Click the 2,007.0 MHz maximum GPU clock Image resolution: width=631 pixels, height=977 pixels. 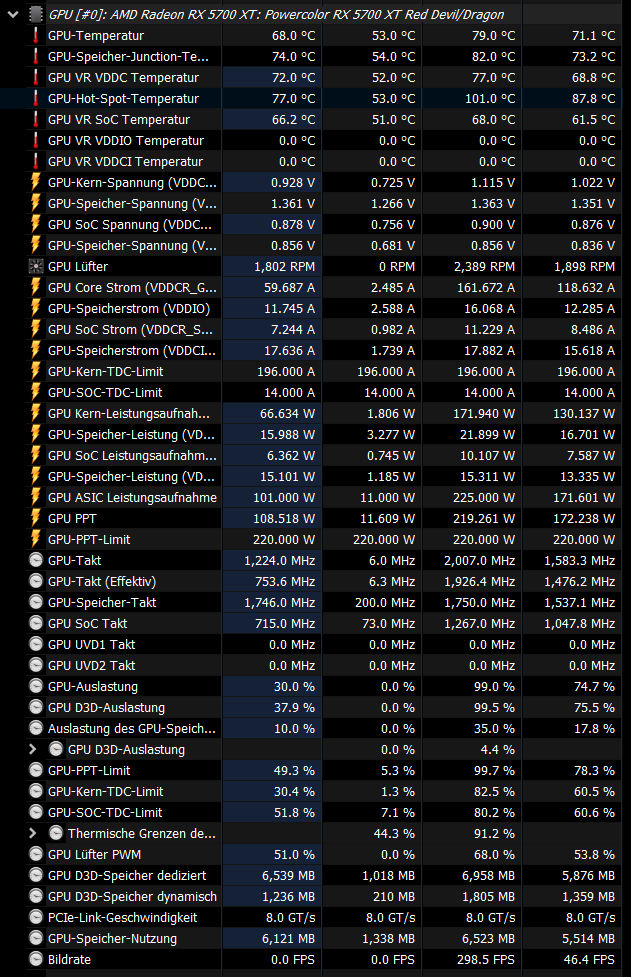point(480,560)
